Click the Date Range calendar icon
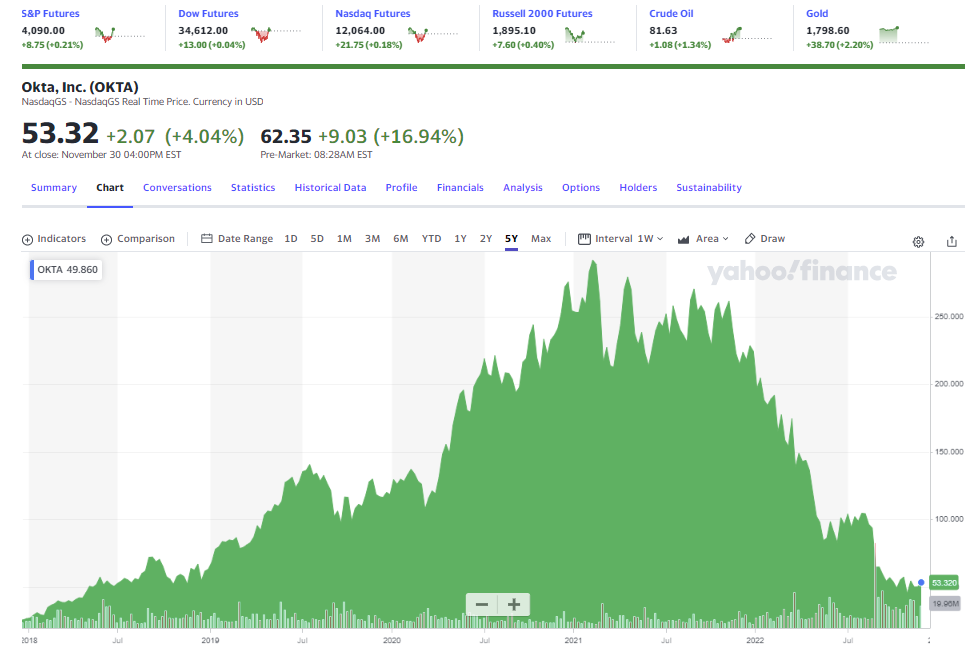The width and height of the screenshot is (965, 652). (207, 238)
